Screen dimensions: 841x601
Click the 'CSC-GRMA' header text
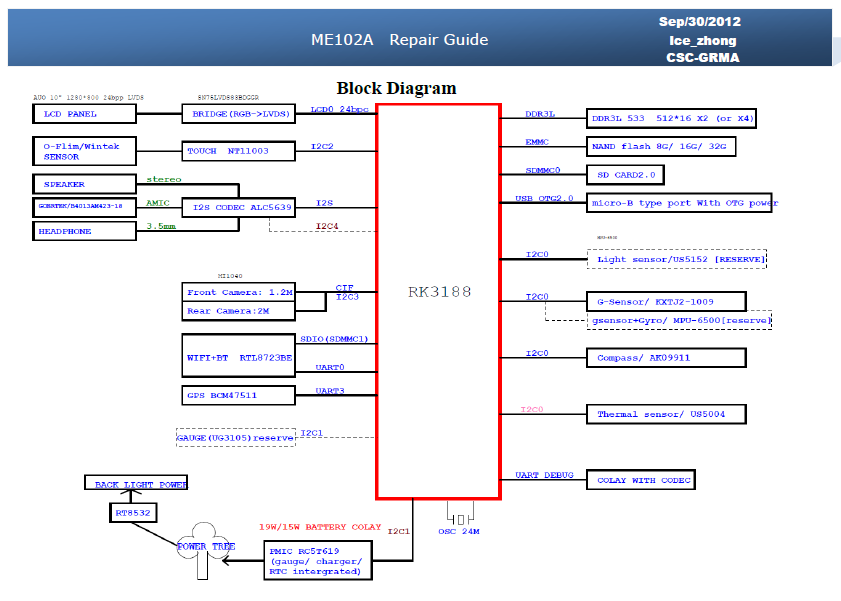coord(703,57)
